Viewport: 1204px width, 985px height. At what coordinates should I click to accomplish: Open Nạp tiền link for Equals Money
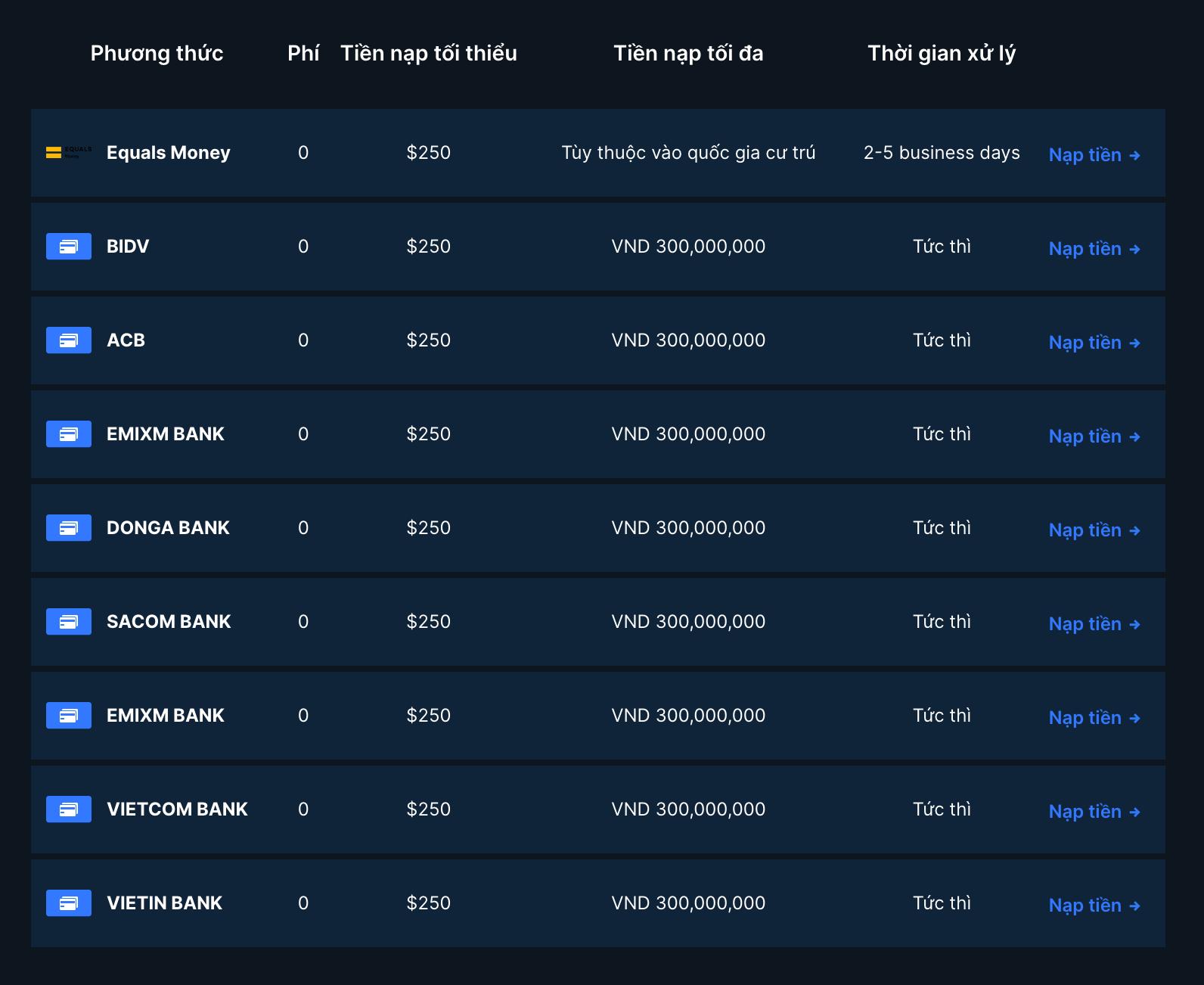click(1094, 155)
